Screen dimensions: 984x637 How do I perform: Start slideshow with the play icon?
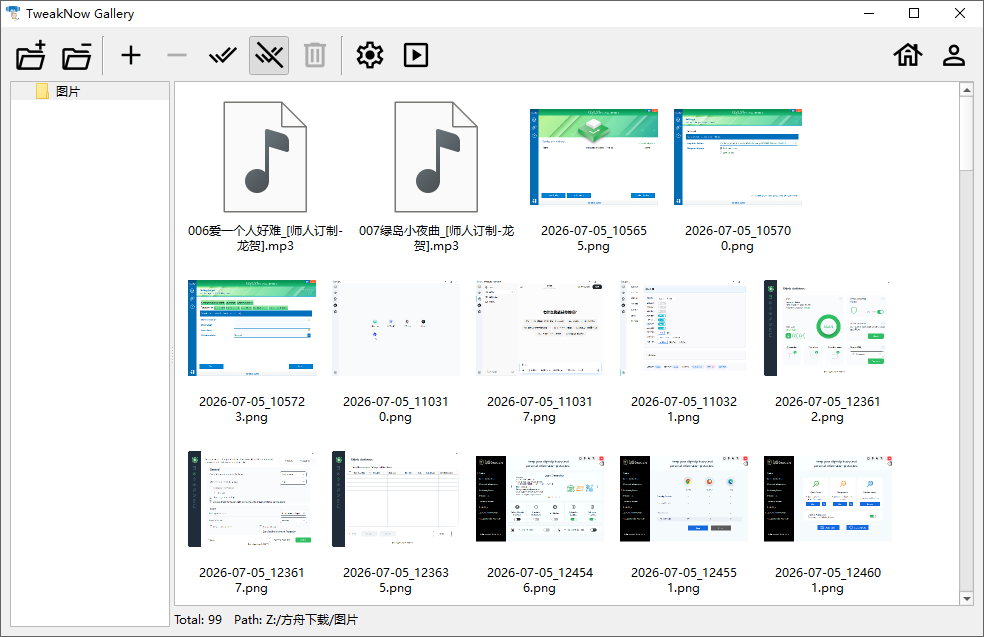[416, 55]
